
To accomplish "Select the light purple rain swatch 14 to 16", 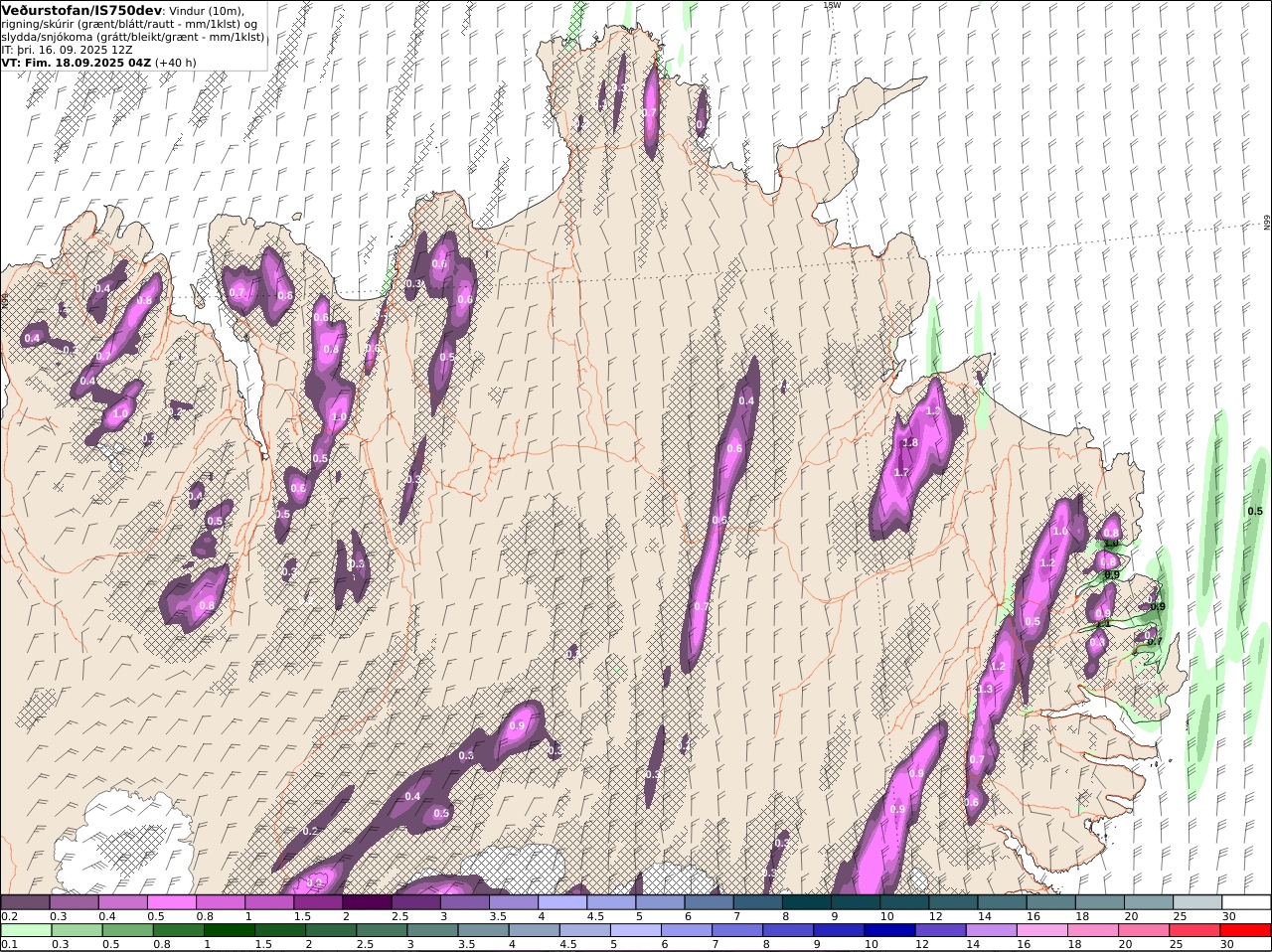I will (991, 931).
